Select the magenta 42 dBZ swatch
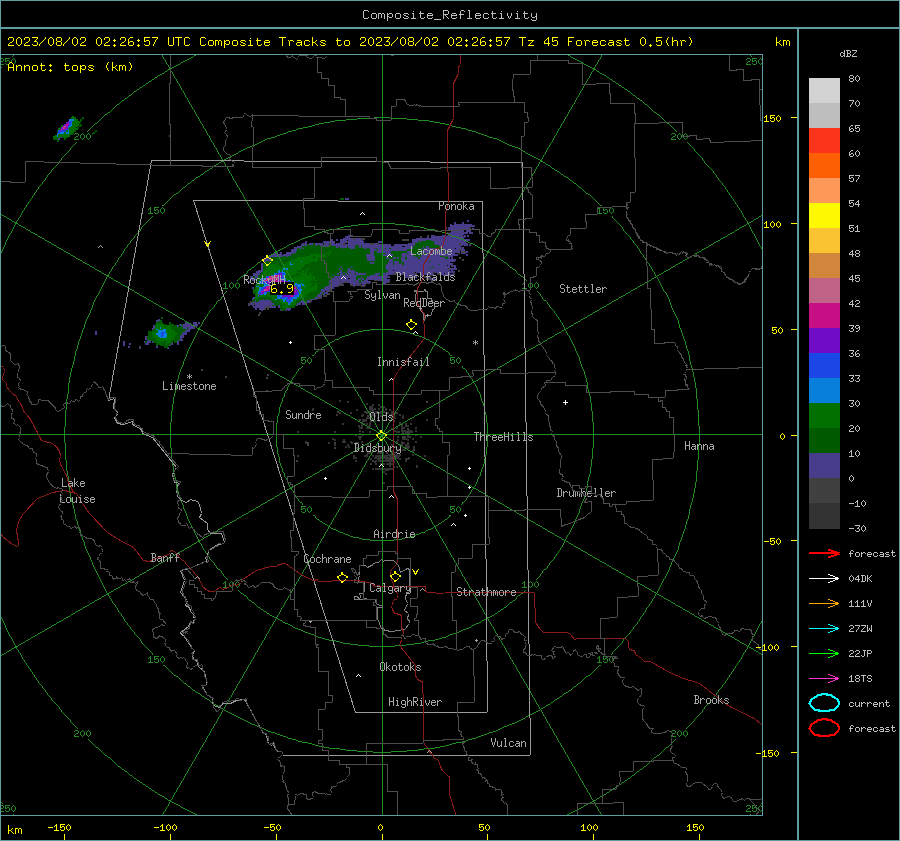The image size is (900, 841). pos(824,315)
